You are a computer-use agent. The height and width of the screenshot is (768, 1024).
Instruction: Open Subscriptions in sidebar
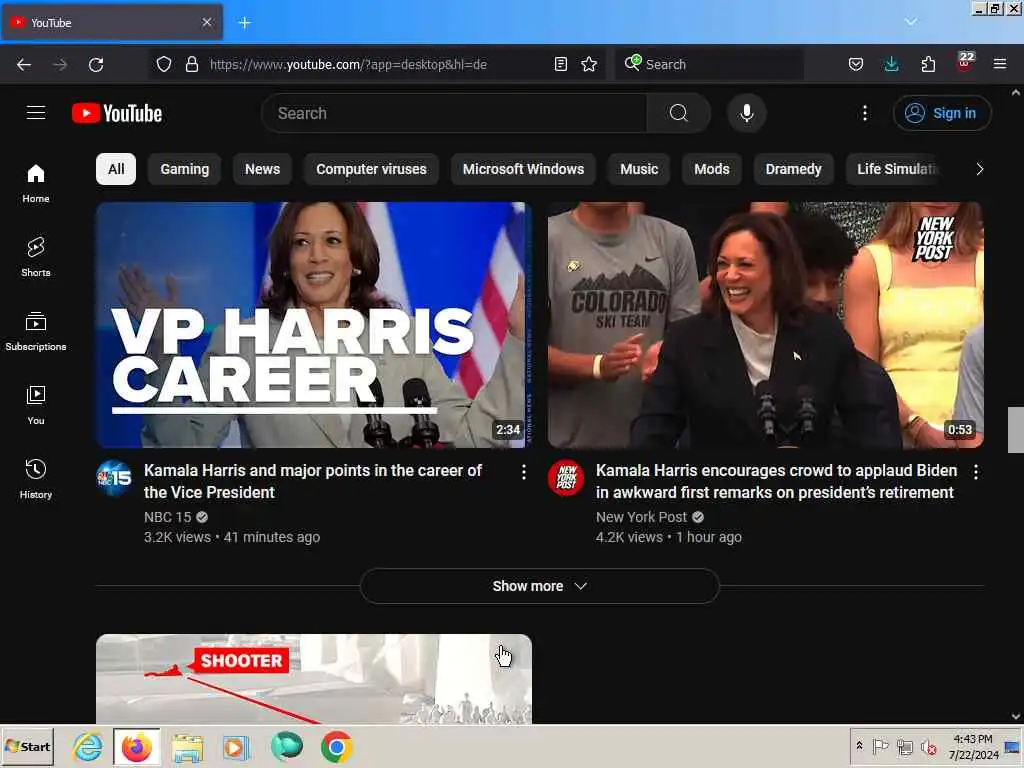pos(36,331)
